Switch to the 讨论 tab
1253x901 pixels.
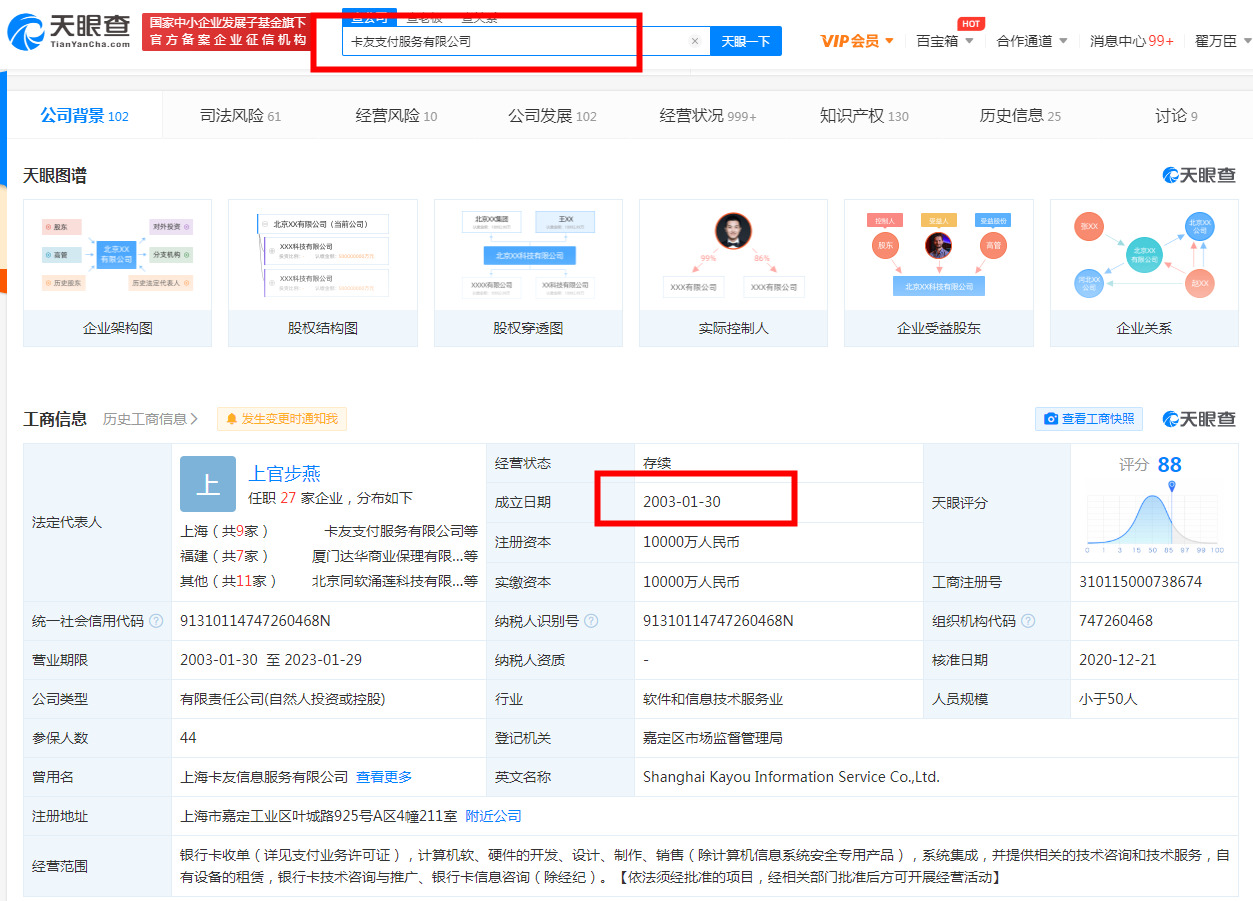click(1176, 116)
